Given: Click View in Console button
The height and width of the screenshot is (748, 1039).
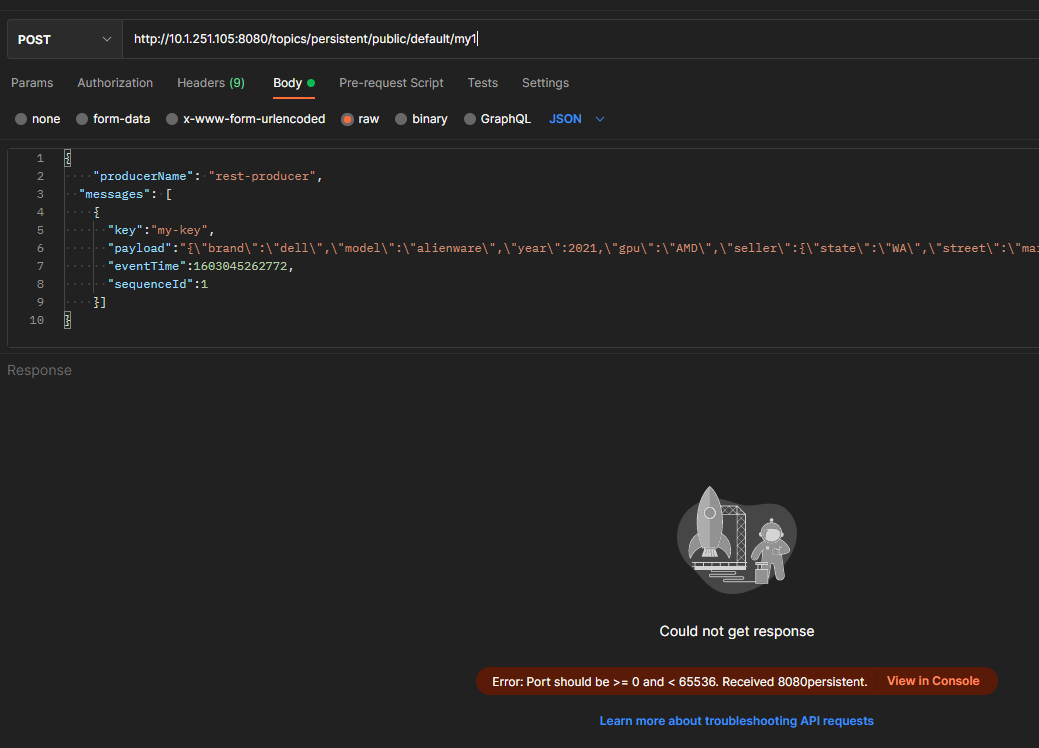Looking at the screenshot, I should (933, 681).
